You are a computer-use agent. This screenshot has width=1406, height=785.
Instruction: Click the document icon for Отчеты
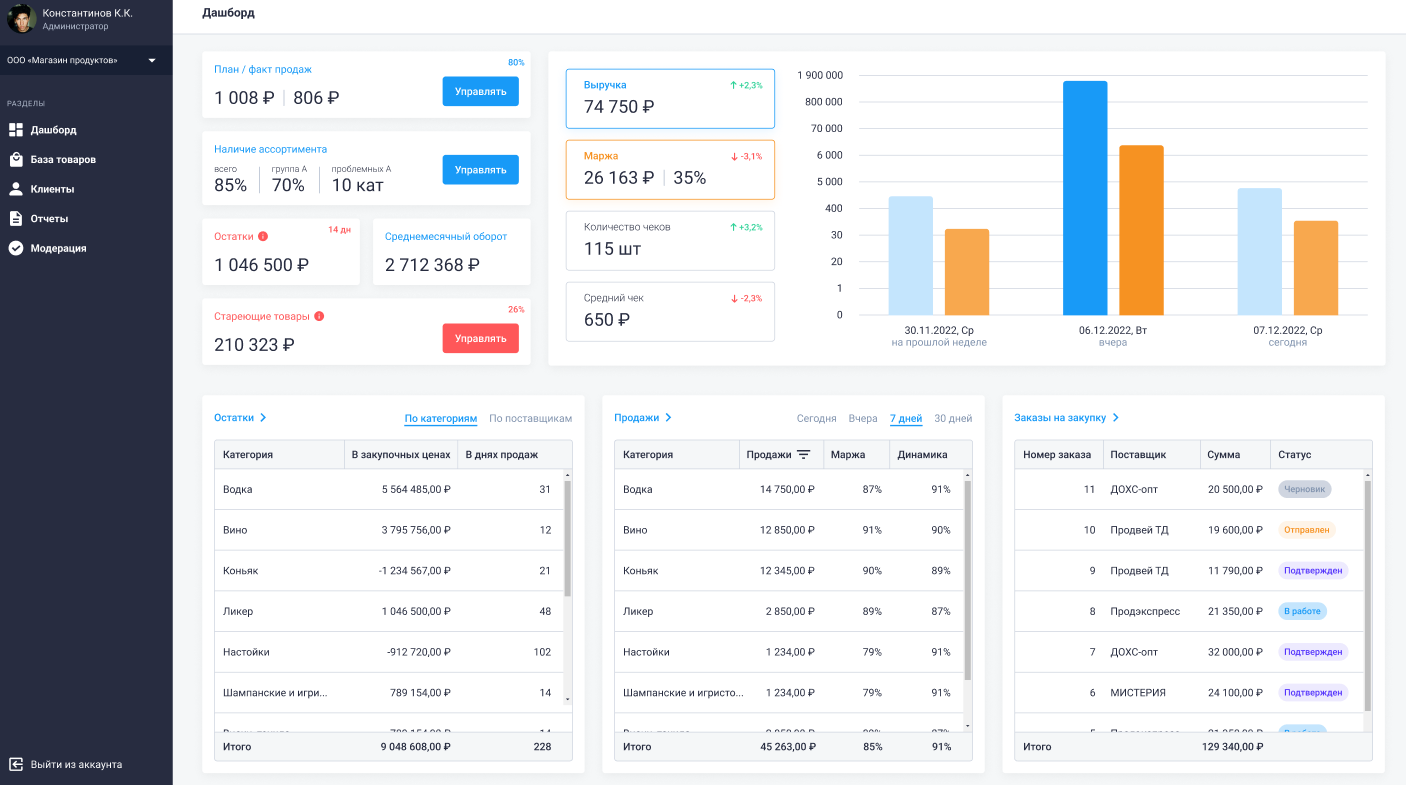(16, 218)
